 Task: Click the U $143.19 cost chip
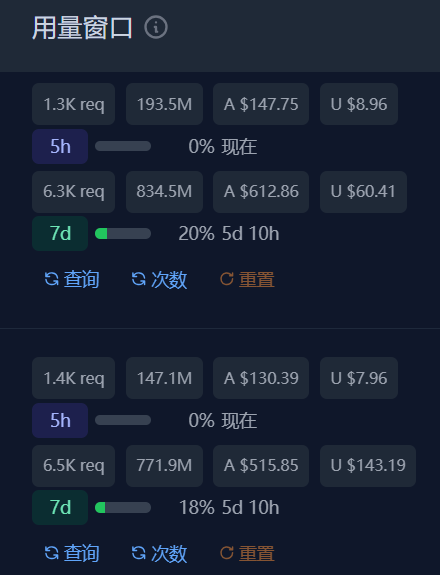(x=368, y=466)
